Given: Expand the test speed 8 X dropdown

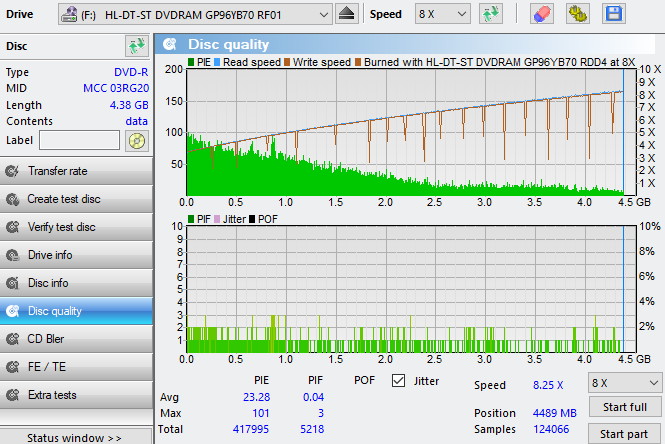Looking at the screenshot, I should pyautogui.click(x=624, y=383).
